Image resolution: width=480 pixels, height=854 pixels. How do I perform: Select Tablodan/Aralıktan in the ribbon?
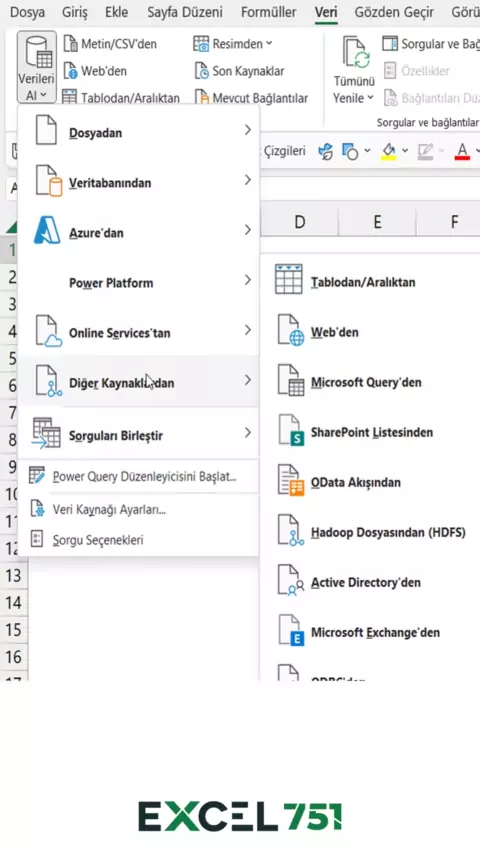[120, 98]
